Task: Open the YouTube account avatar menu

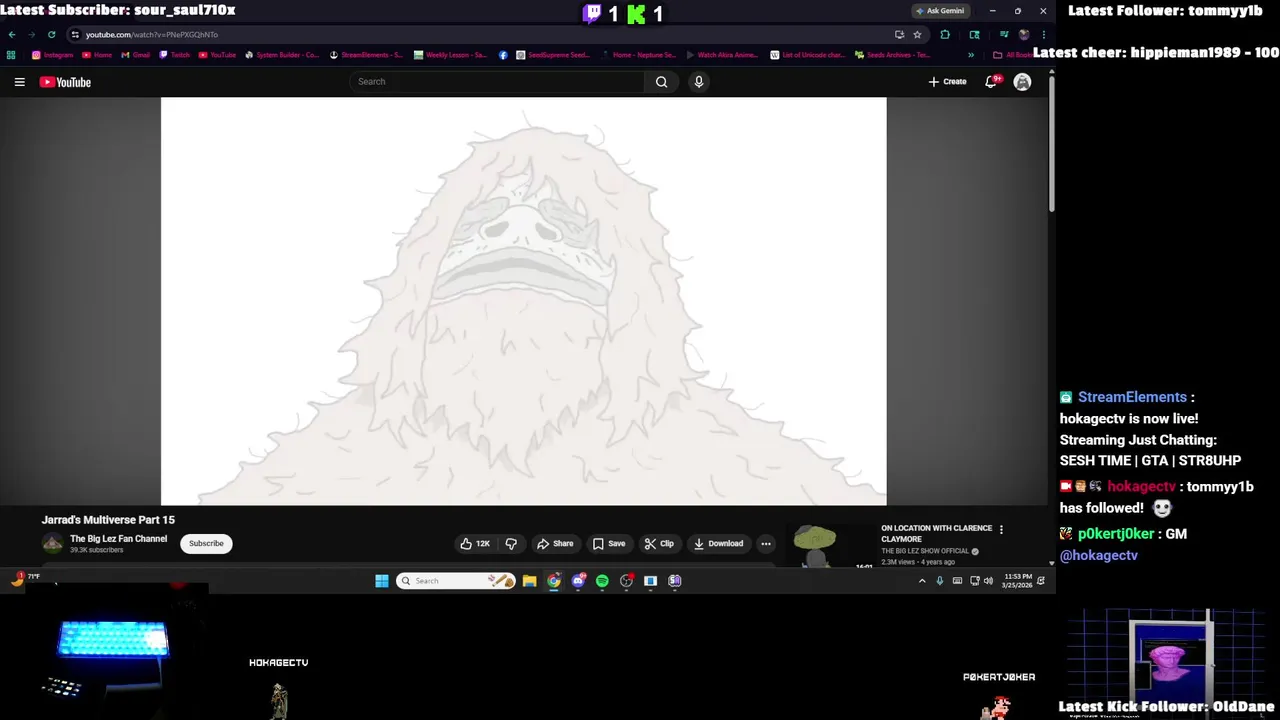Action: click(x=1022, y=82)
